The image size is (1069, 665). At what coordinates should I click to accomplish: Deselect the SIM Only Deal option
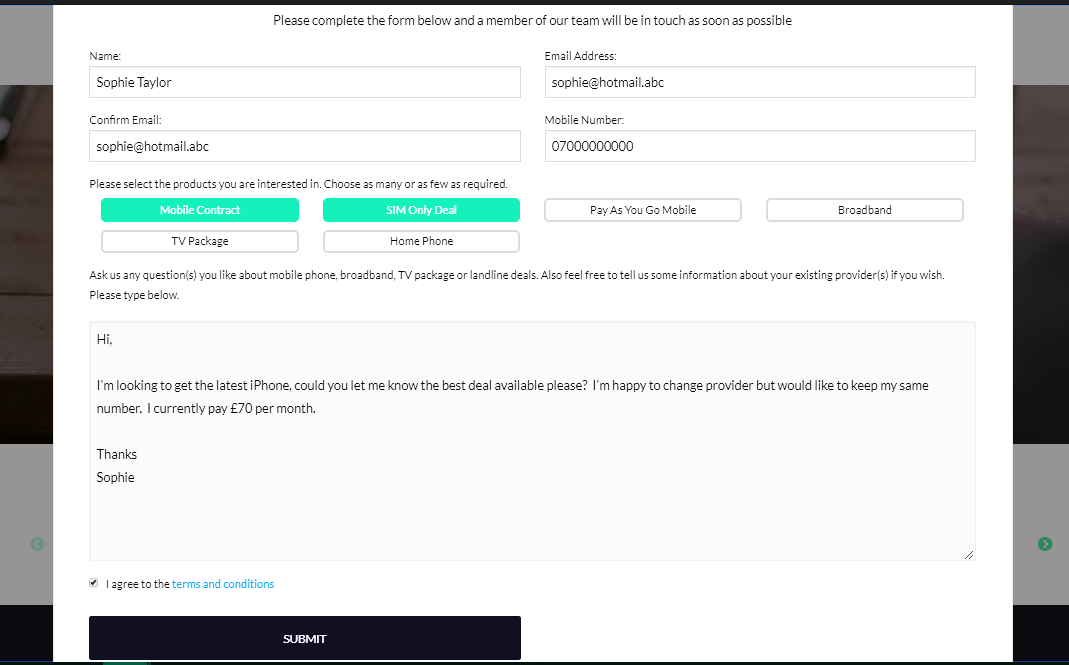coord(421,210)
